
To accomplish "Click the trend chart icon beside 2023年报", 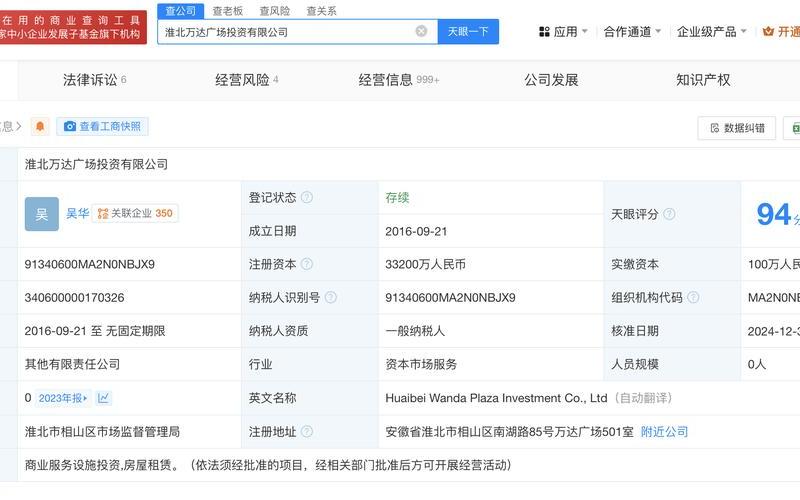I will pos(103,398).
